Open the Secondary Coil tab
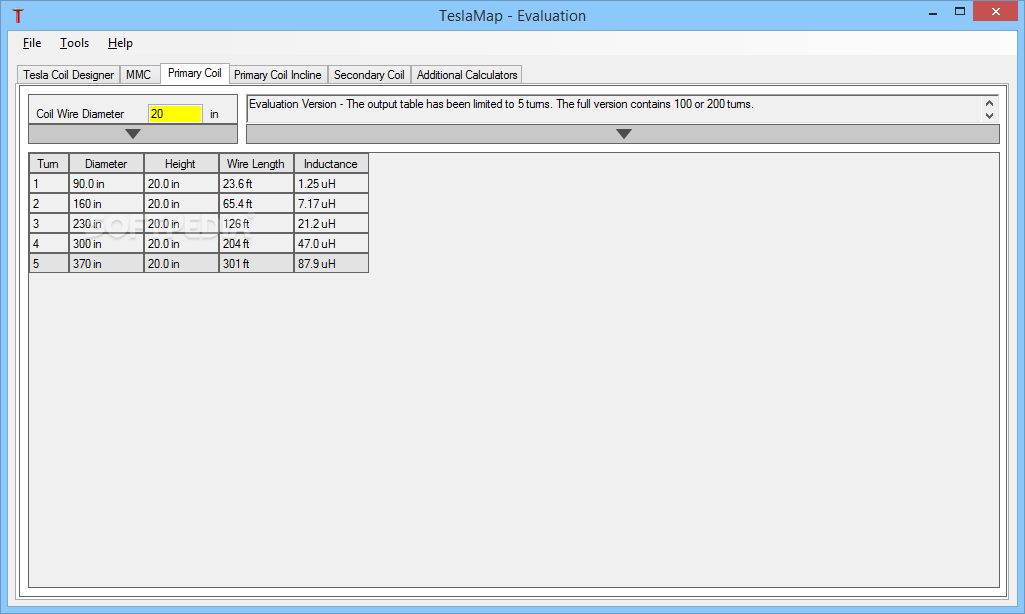This screenshot has width=1025, height=614. 369,75
